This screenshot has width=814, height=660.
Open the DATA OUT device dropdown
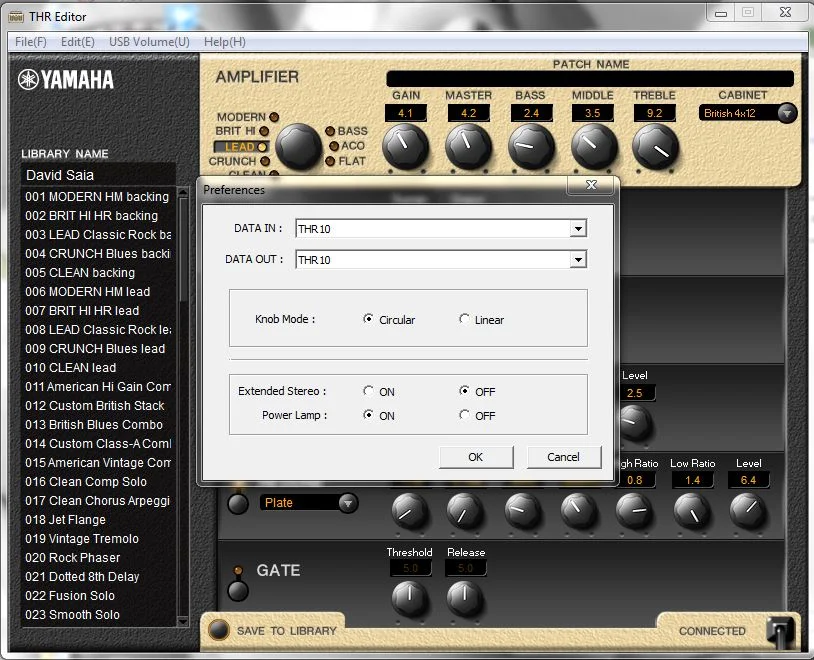pyautogui.click(x=577, y=260)
